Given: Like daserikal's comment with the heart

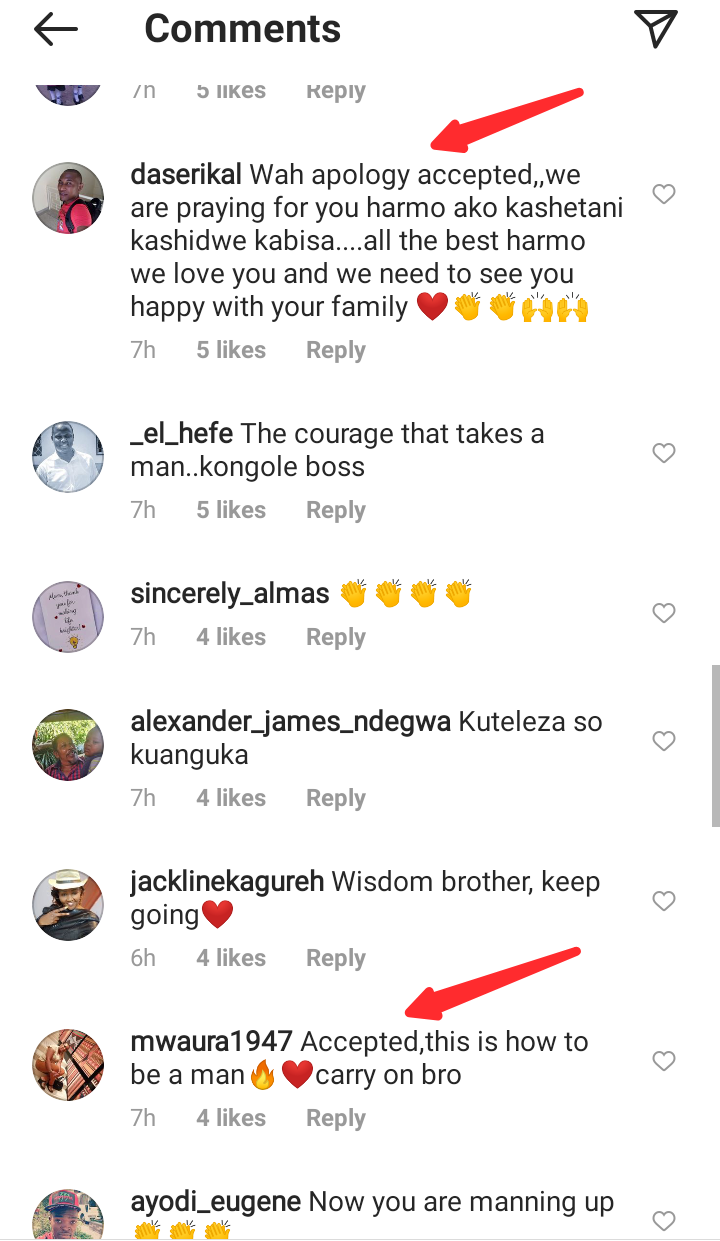Looking at the screenshot, I should coord(664,194).
